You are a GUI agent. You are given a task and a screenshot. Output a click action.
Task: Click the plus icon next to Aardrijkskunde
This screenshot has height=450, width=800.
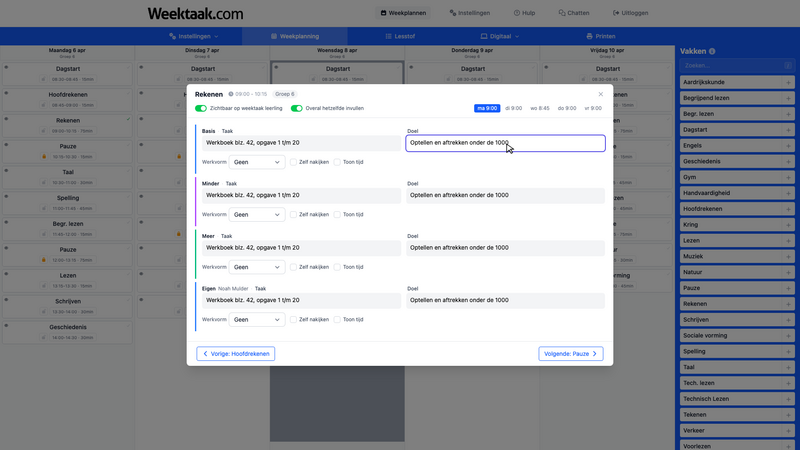coord(788,83)
